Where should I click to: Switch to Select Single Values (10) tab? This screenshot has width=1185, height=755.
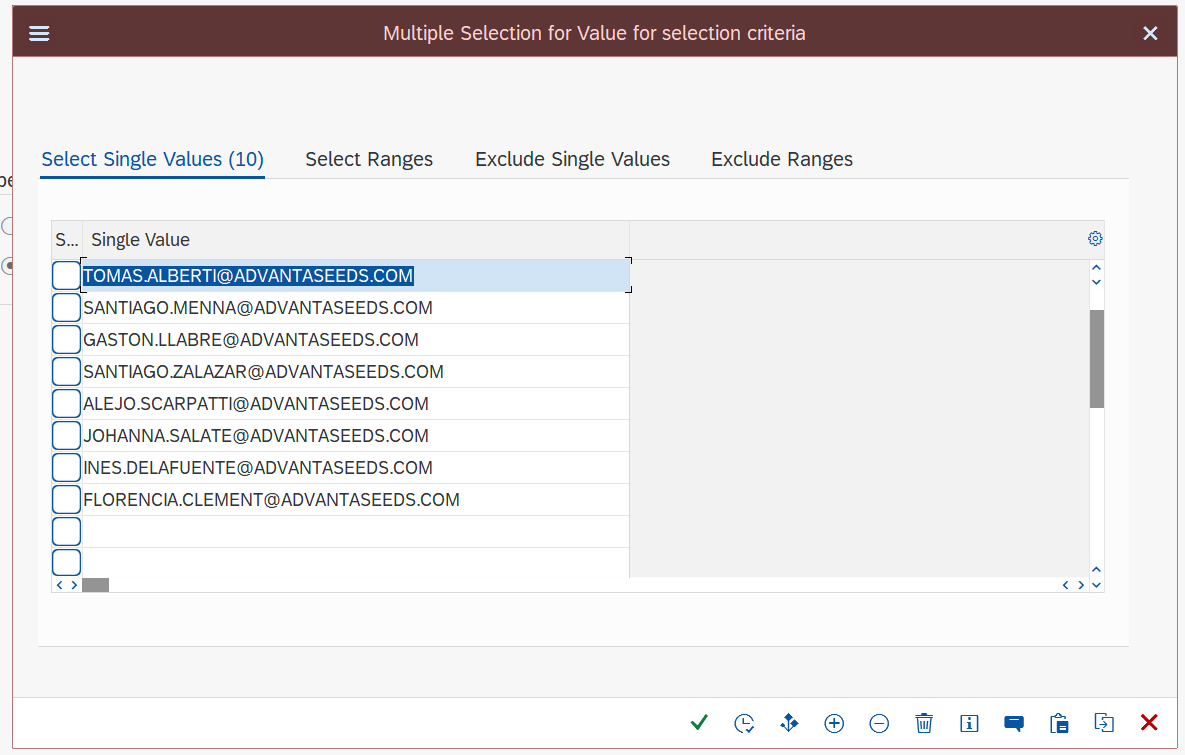tap(153, 159)
